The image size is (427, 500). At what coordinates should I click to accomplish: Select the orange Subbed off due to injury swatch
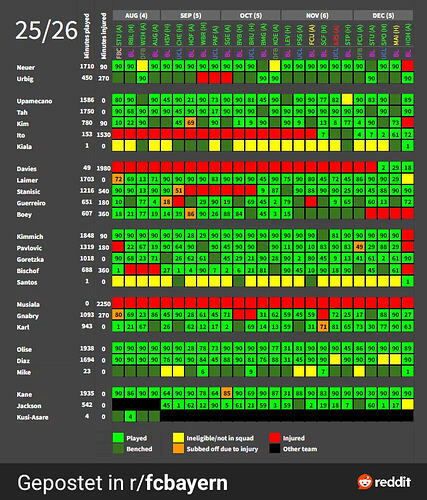(178, 449)
